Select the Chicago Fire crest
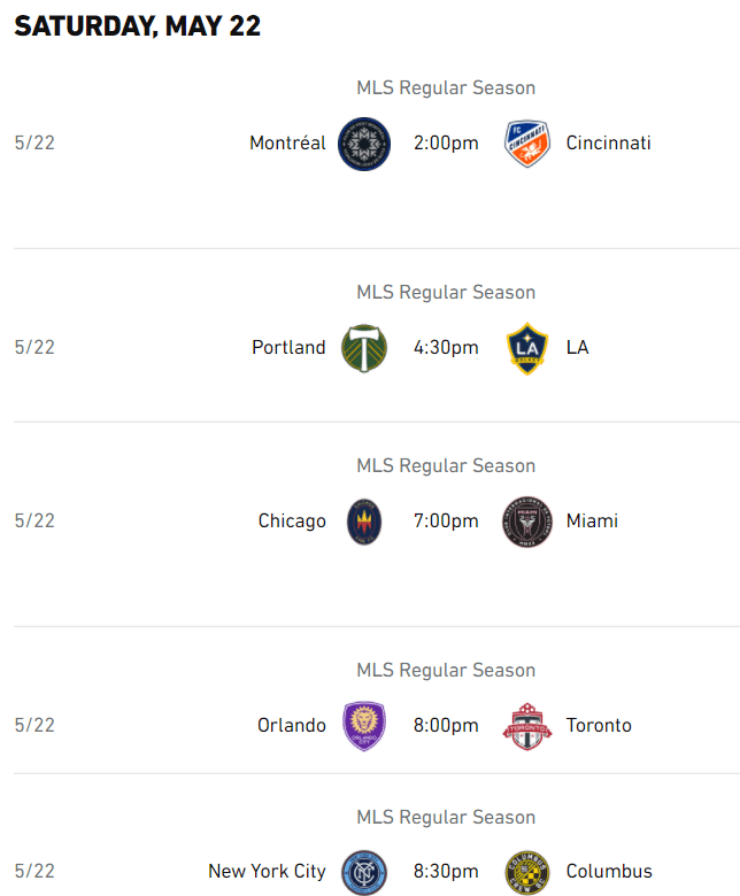Image resolution: width=740 pixels, height=896 pixels. pos(364,521)
